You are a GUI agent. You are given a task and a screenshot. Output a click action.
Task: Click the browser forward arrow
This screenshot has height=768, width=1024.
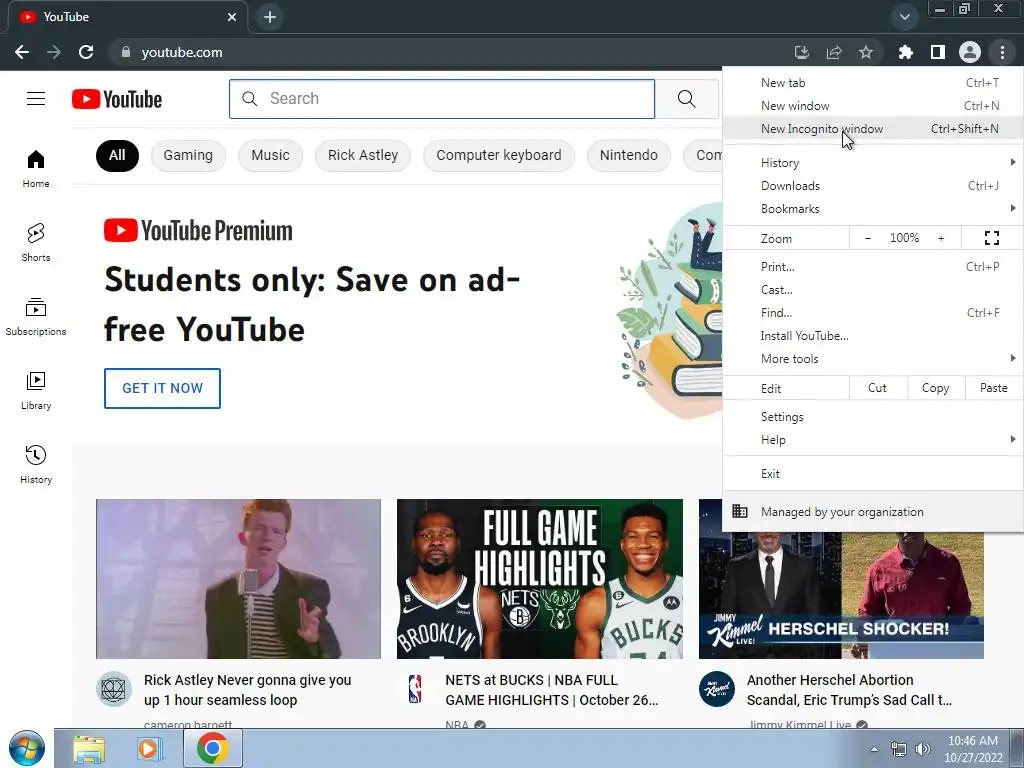click(x=54, y=52)
